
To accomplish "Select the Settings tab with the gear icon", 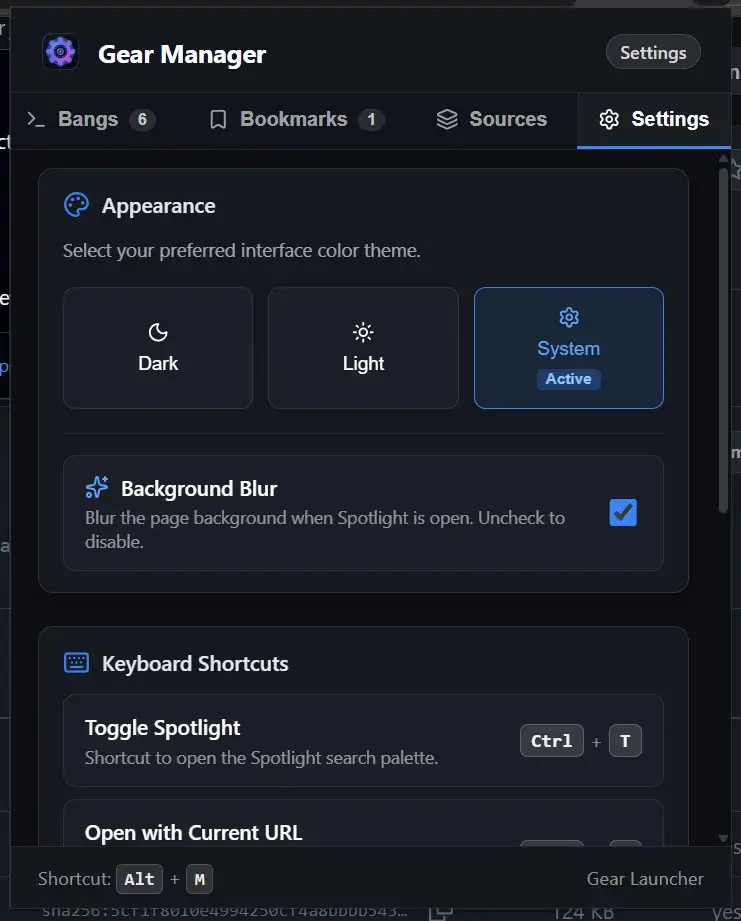I will (654, 119).
